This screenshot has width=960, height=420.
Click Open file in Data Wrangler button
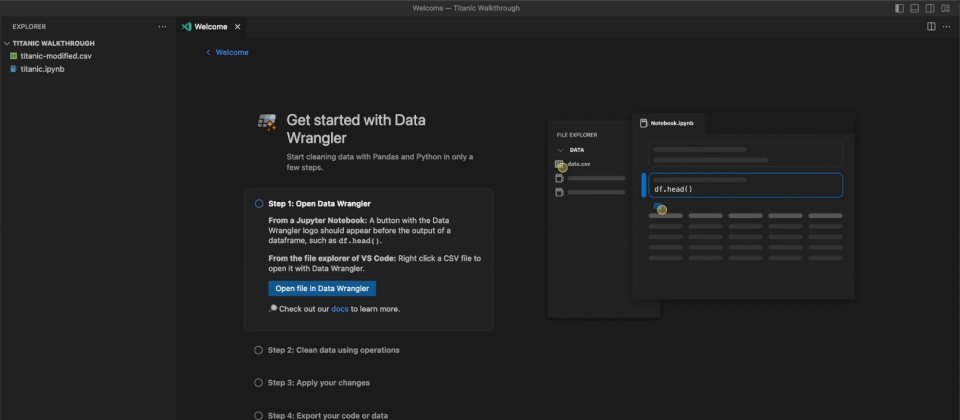(322, 288)
